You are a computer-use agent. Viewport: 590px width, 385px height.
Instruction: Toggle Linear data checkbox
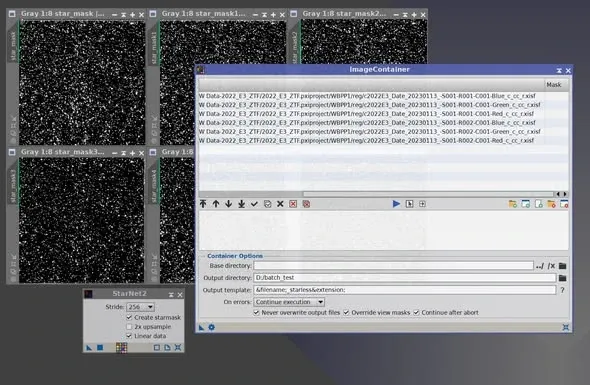coord(129,336)
